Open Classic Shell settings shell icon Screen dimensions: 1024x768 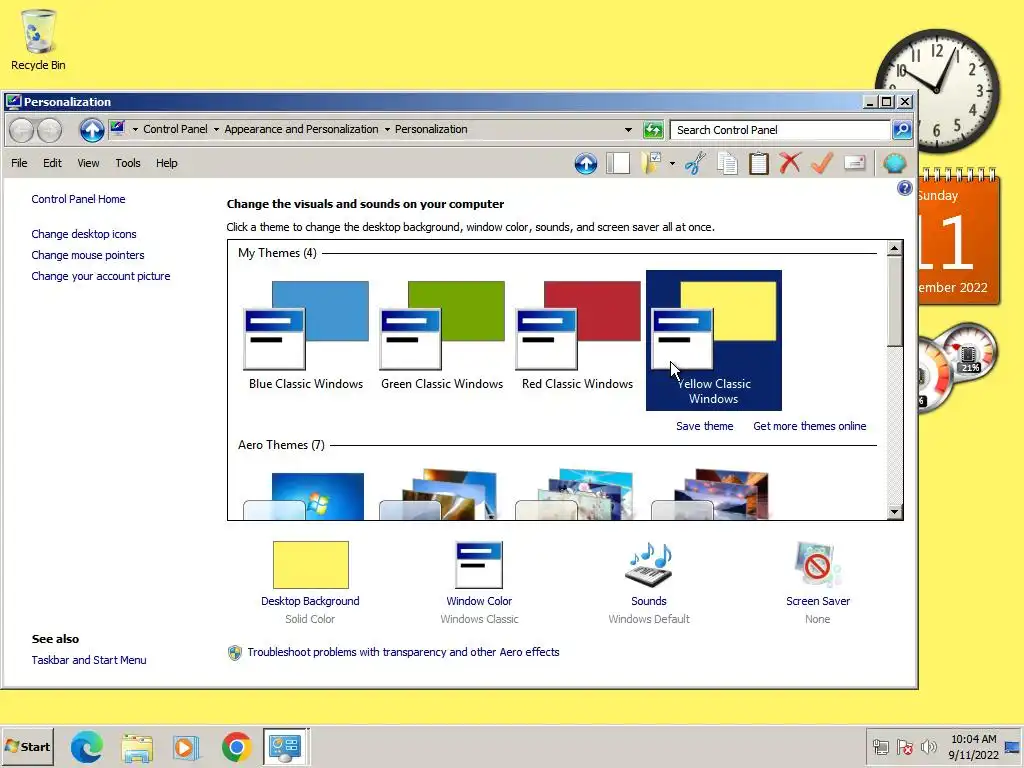[894, 163]
